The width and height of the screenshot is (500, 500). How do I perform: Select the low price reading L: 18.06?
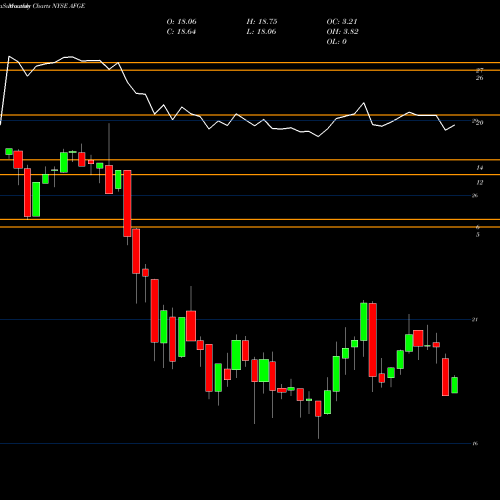(262, 32)
